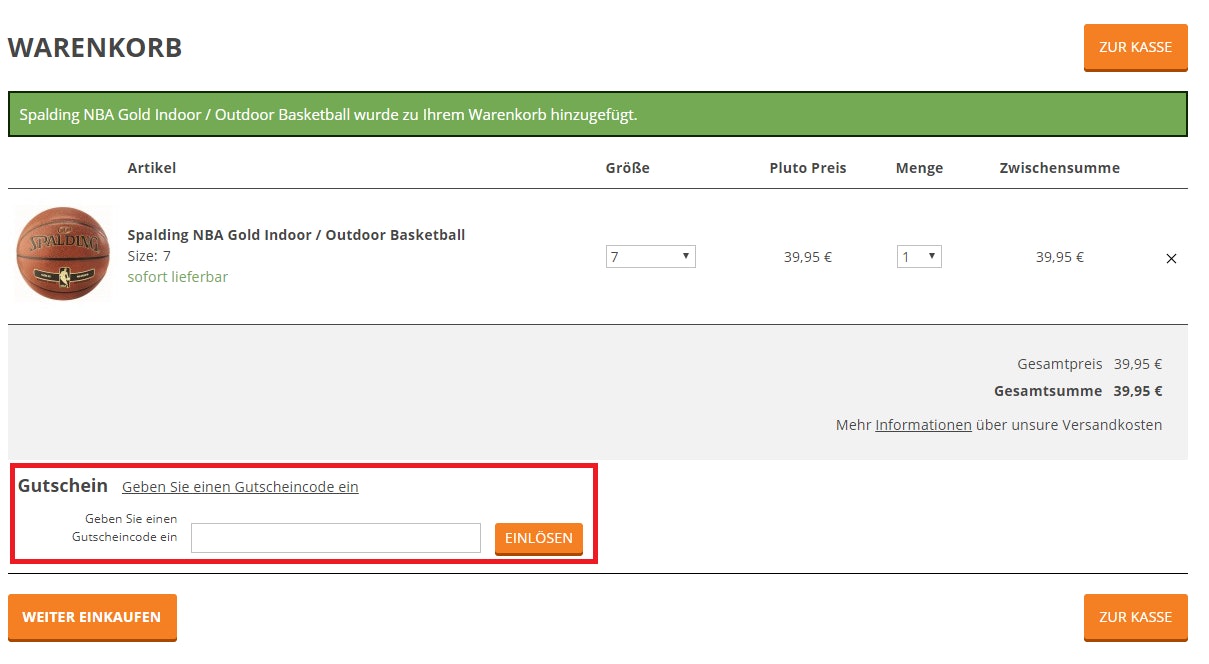Open the Größe size dropdown
Image resolution: width=1209 pixels, height=664 pixels.
click(x=651, y=257)
